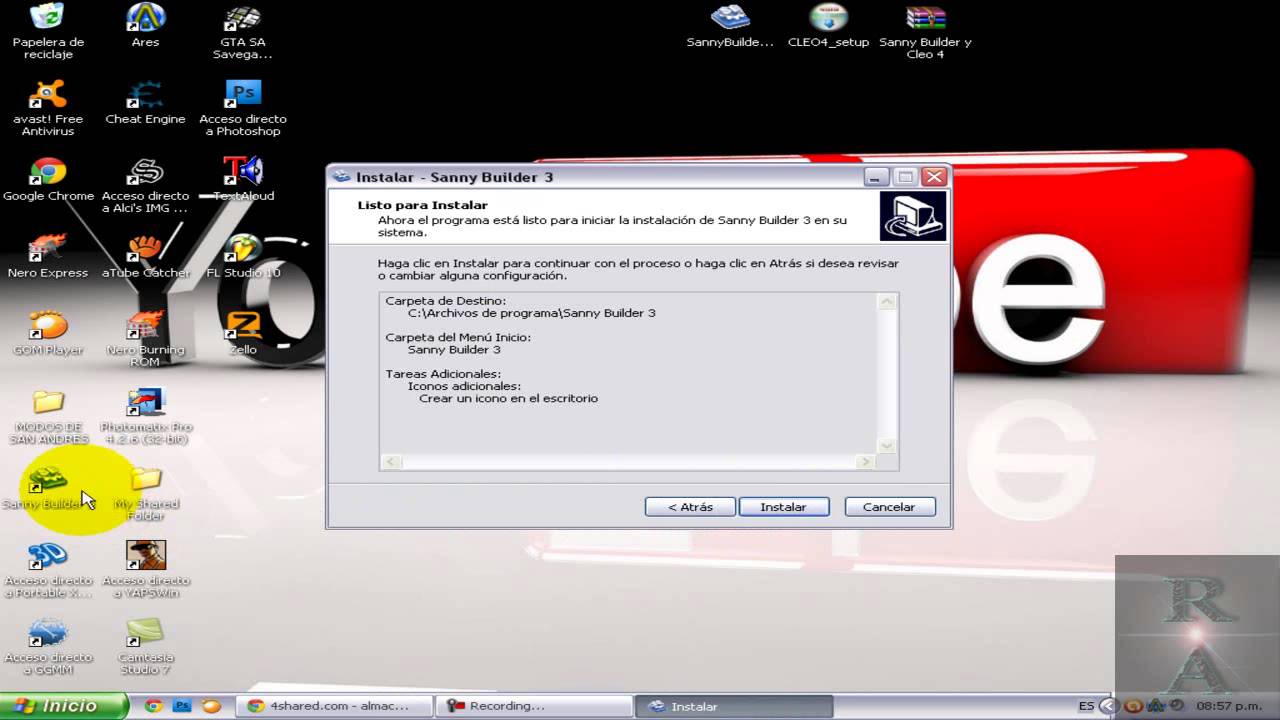This screenshot has height=720, width=1280.
Task: Open the CLEO4_setup desktop icon
Action: tap(828, 26)
